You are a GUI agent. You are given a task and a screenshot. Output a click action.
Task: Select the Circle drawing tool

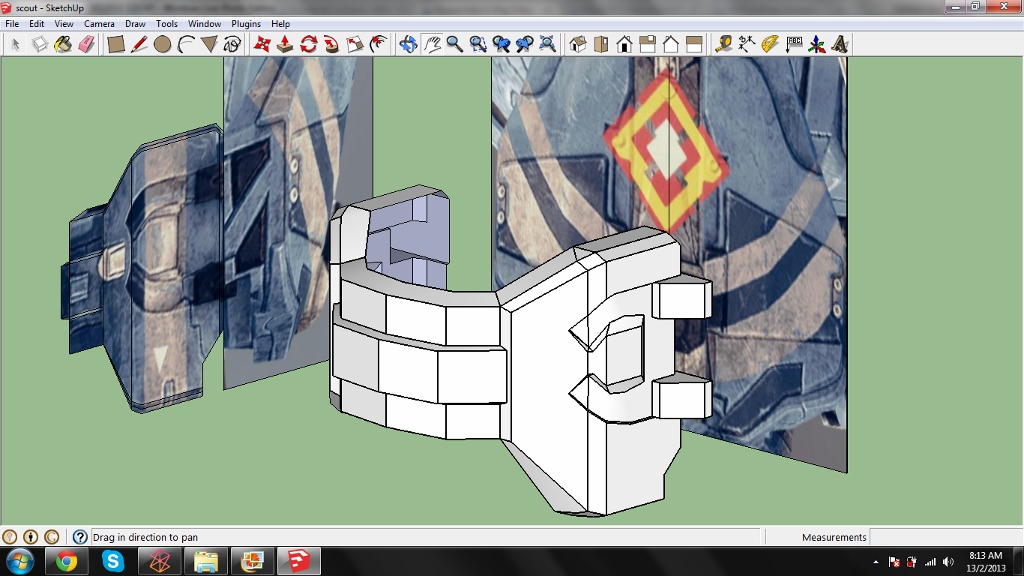(163, 44)
